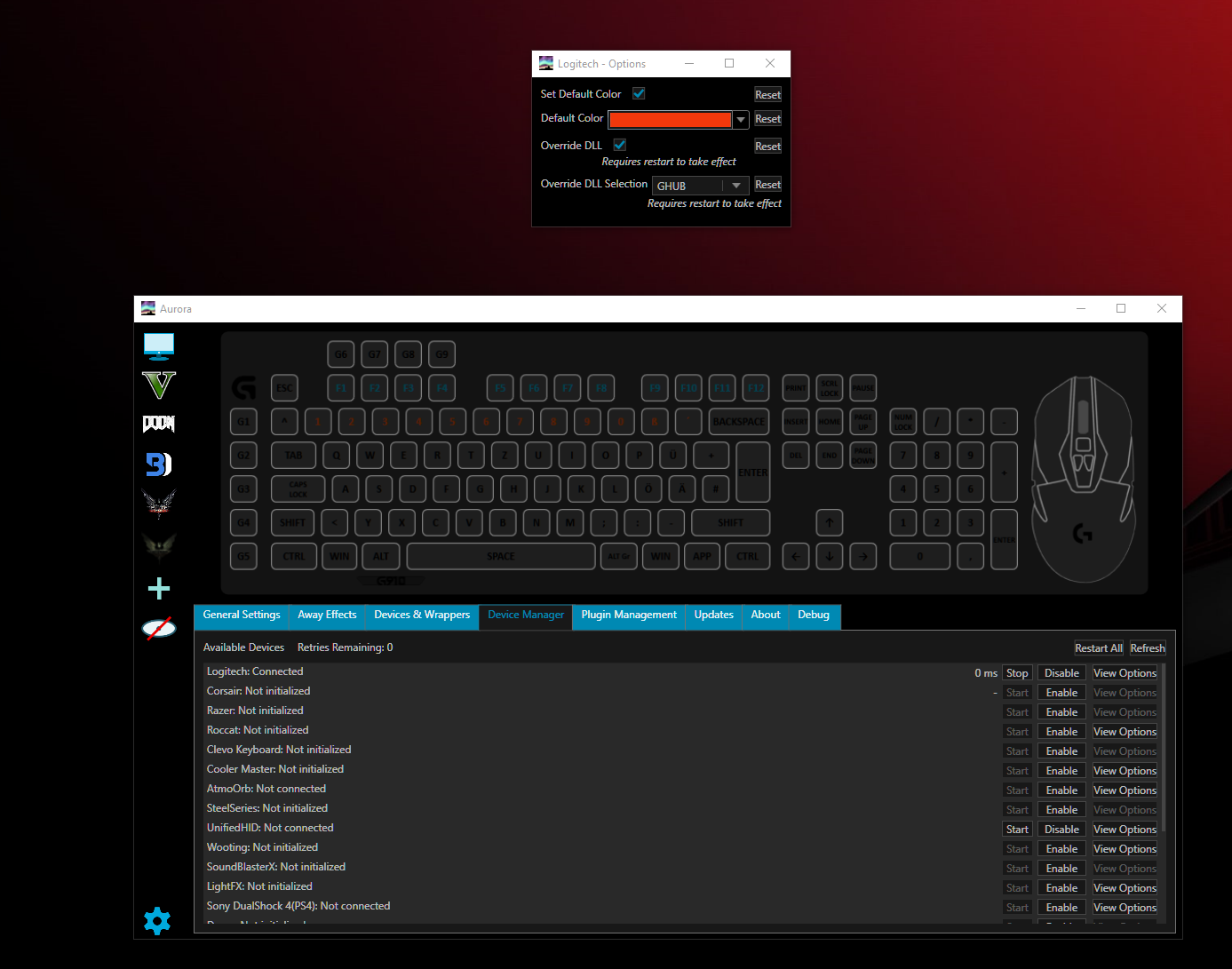Reset the Set Default Color option
Screen dimensions: 1232x969
click(767, 95)
